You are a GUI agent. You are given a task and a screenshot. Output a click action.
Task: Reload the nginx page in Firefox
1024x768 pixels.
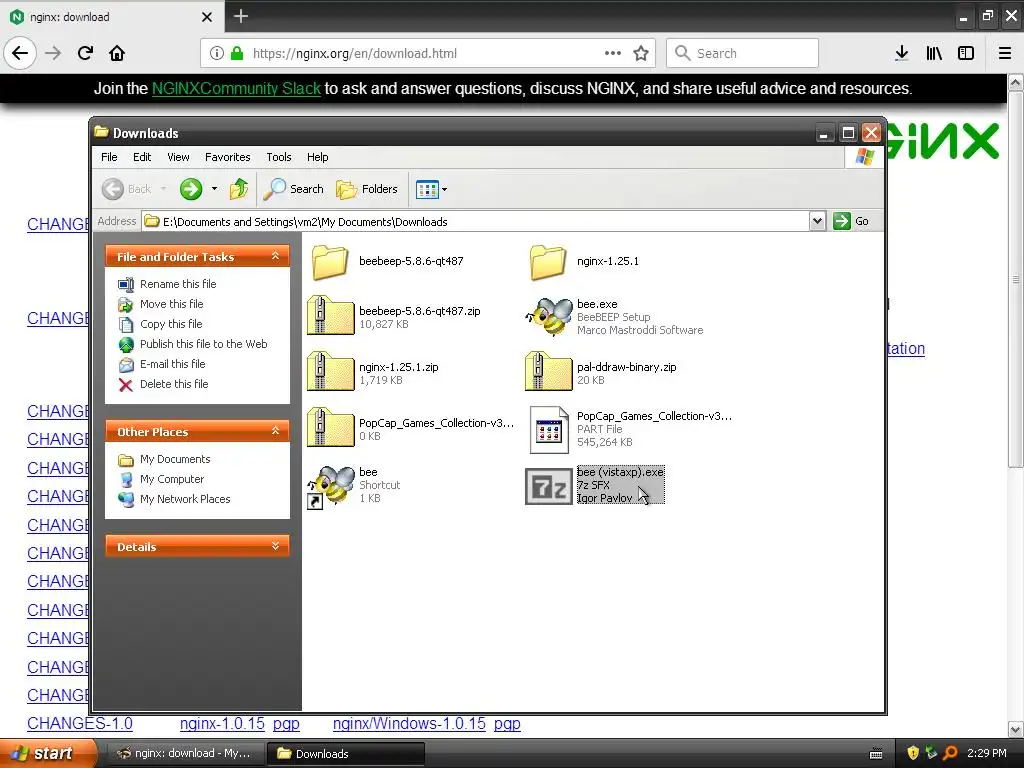[85, 53]
